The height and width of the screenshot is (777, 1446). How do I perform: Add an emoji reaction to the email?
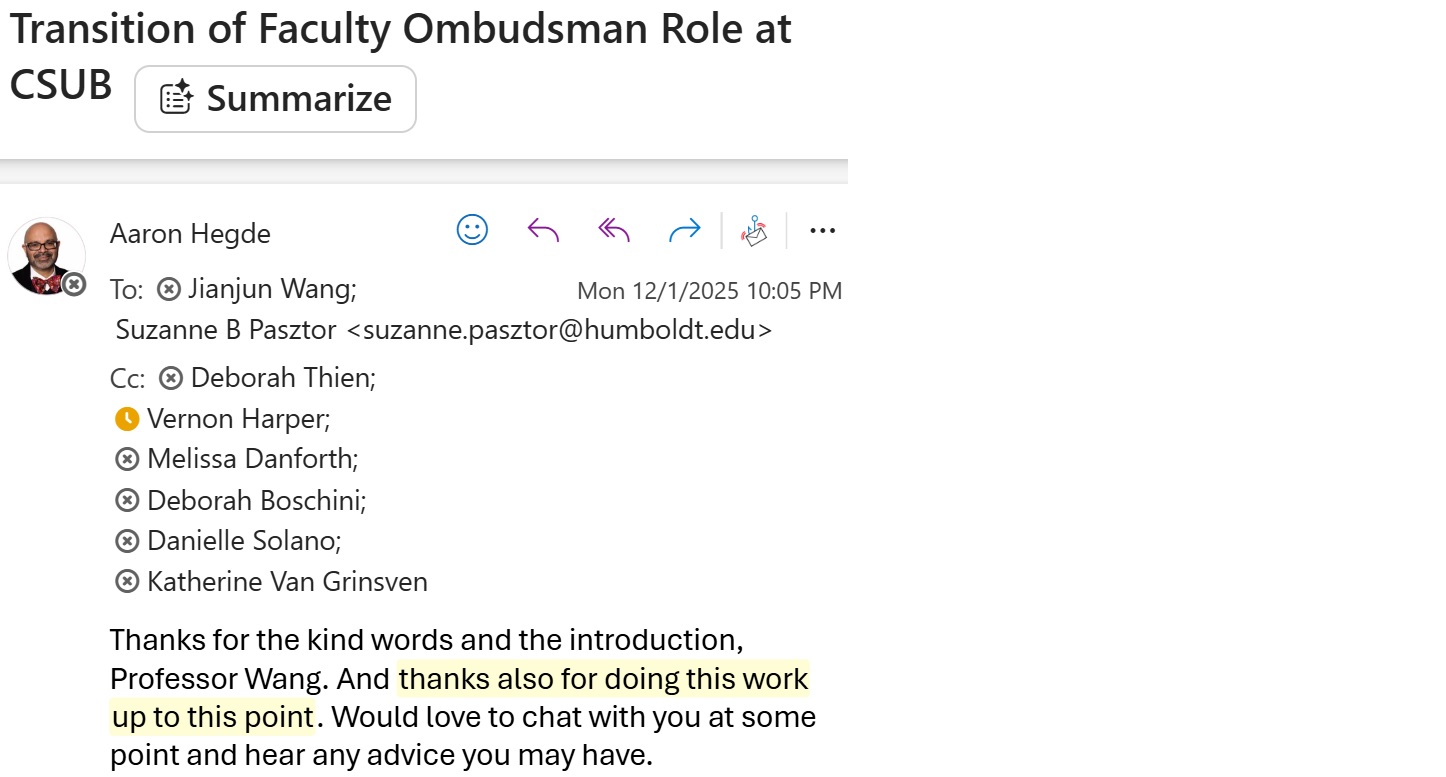click(x=472, y=230)
